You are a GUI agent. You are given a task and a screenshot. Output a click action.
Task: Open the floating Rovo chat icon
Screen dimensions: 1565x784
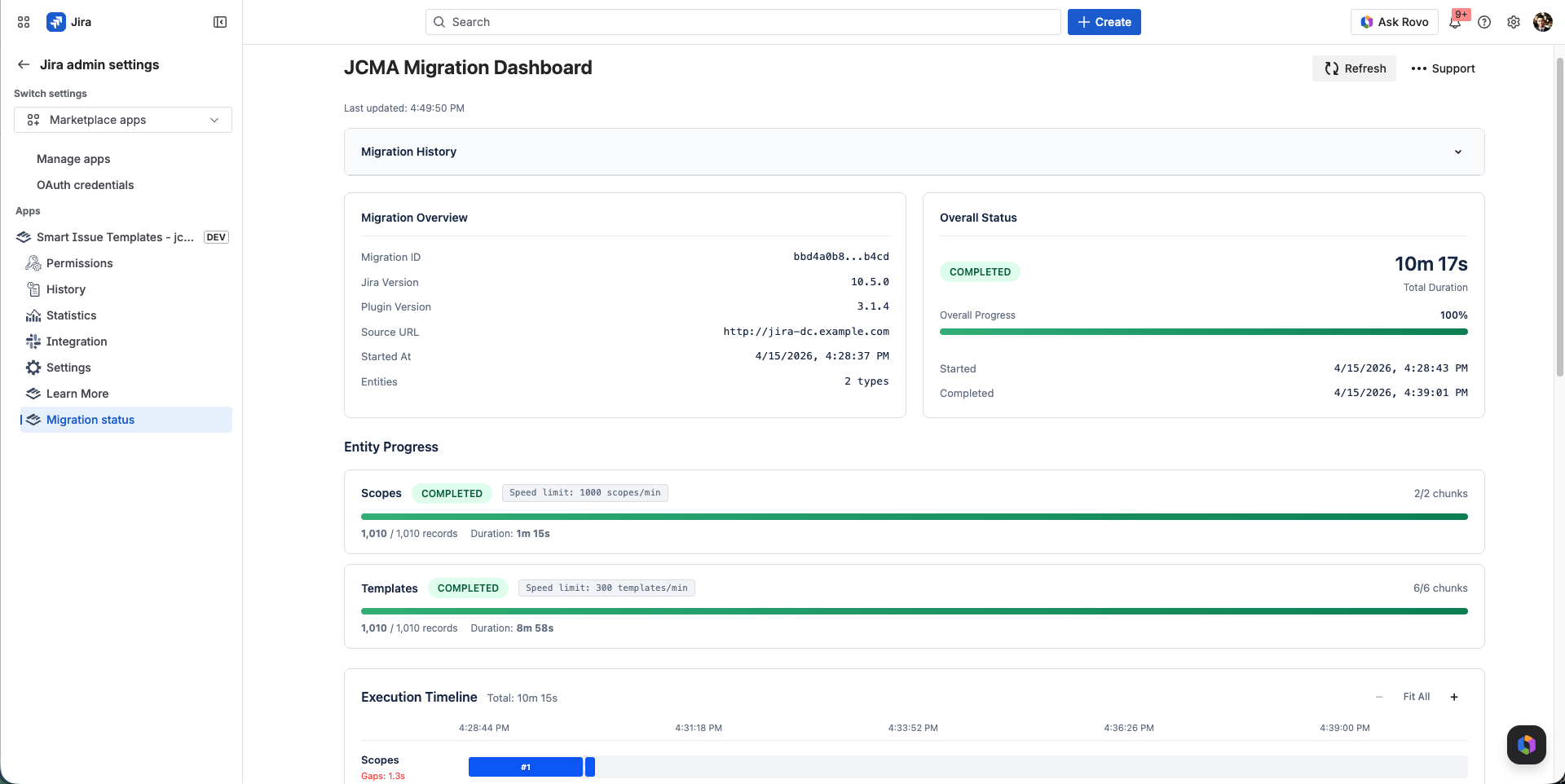click(1527, 745)
